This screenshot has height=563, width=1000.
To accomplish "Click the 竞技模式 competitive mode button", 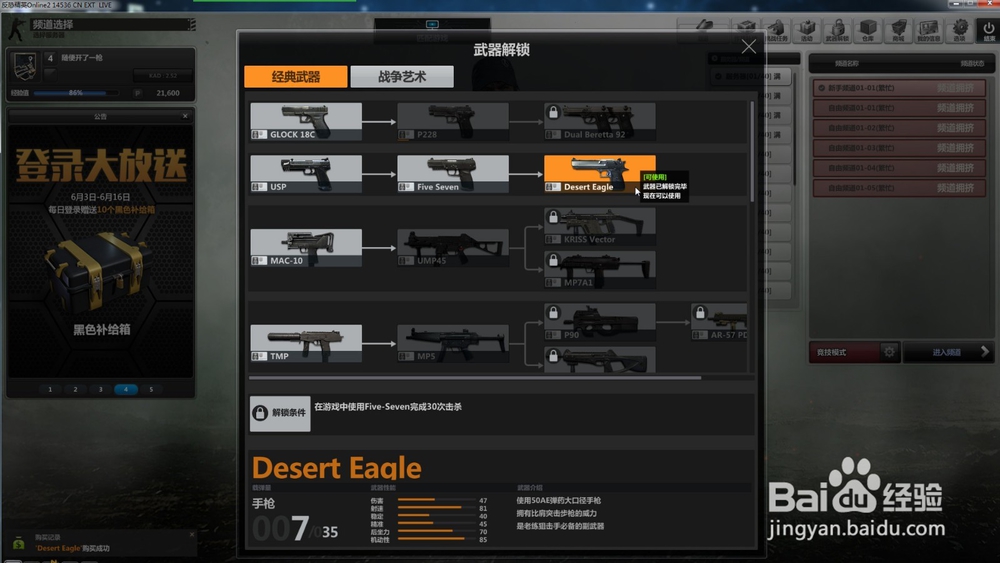I will (x=844, y=352).
